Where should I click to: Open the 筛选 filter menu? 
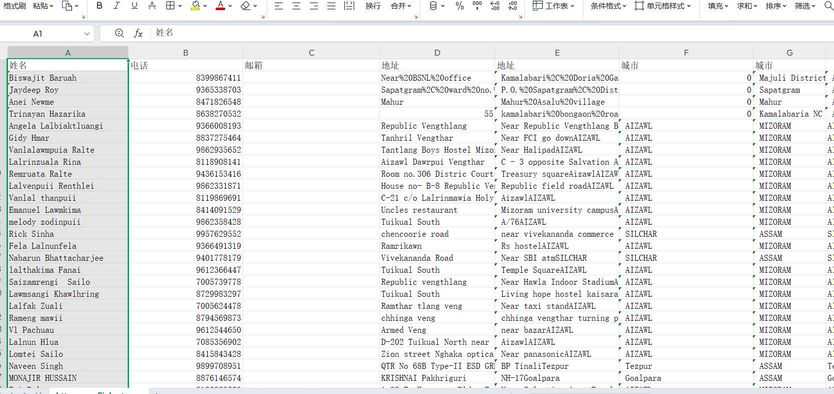point(804,6)
